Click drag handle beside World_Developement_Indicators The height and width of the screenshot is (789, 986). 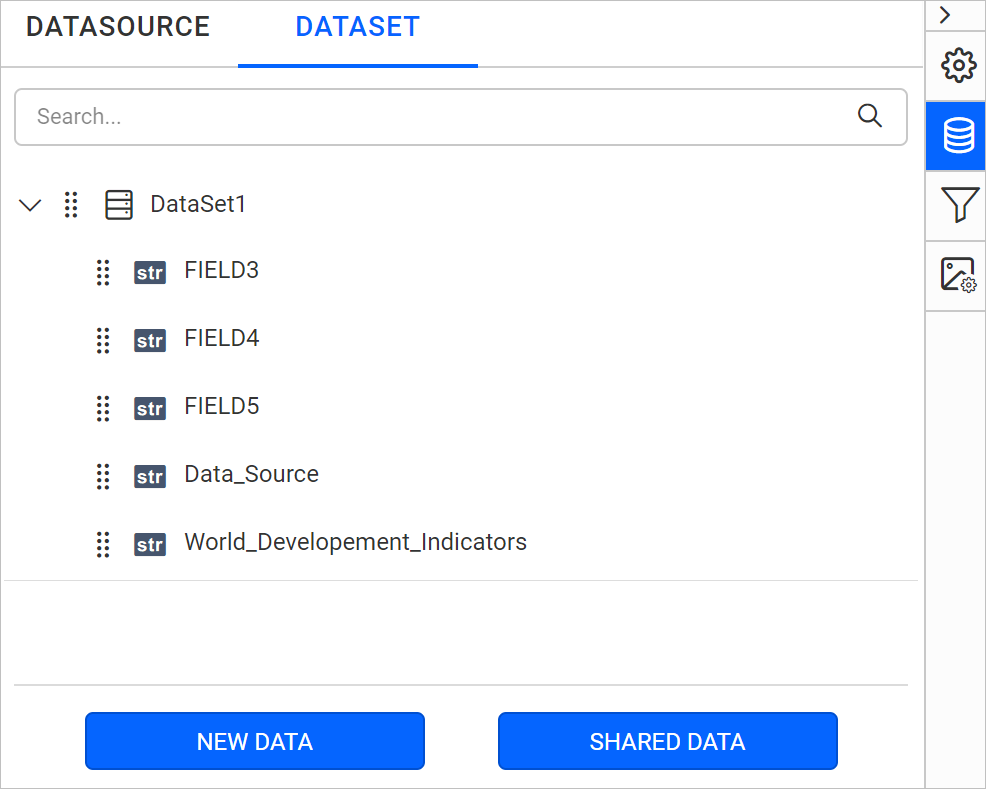coord(103,544)
